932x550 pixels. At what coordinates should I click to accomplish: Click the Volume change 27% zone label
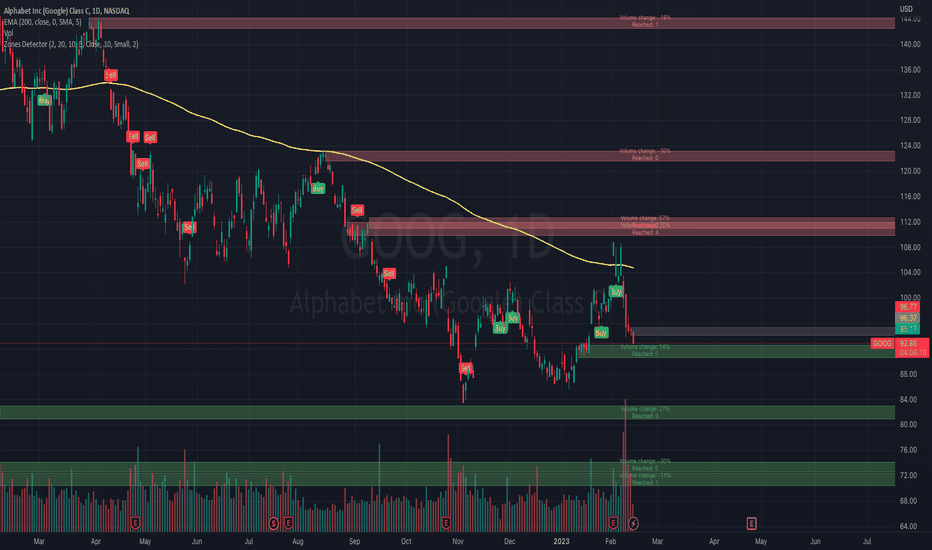click(x=645, y=409)
